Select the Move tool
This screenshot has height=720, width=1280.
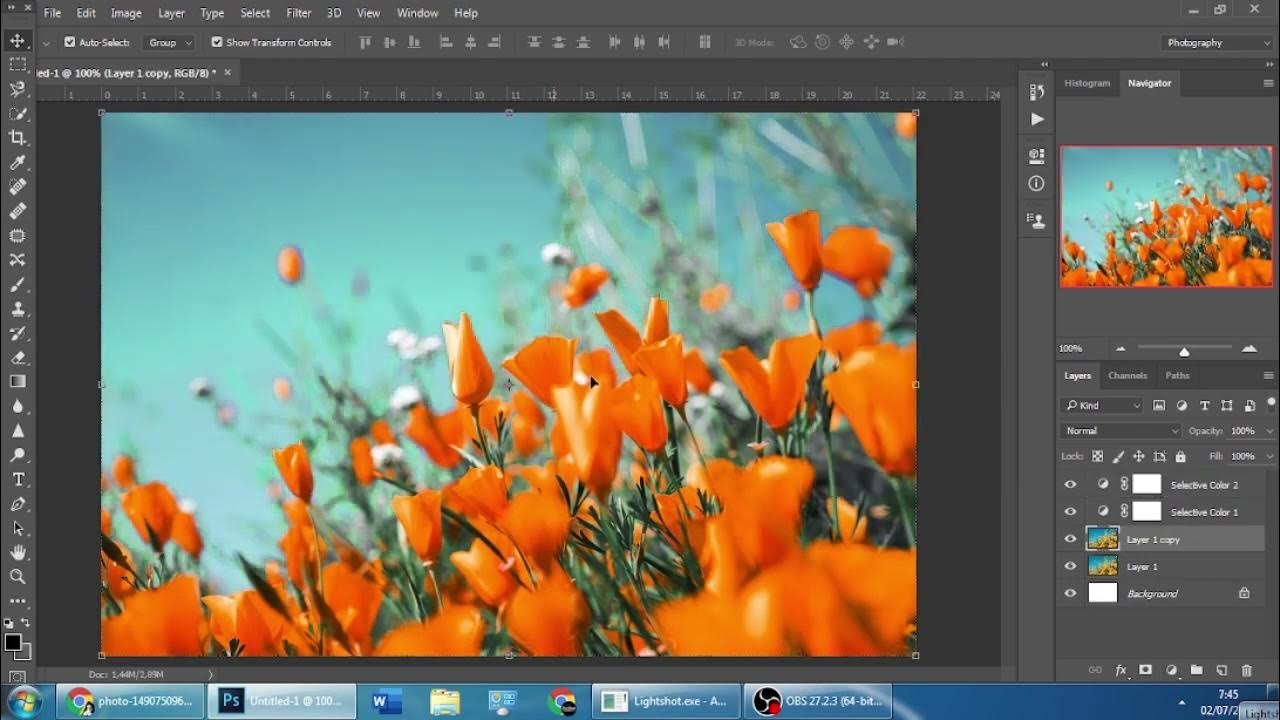pyautogui.click(x=17, y=41)
